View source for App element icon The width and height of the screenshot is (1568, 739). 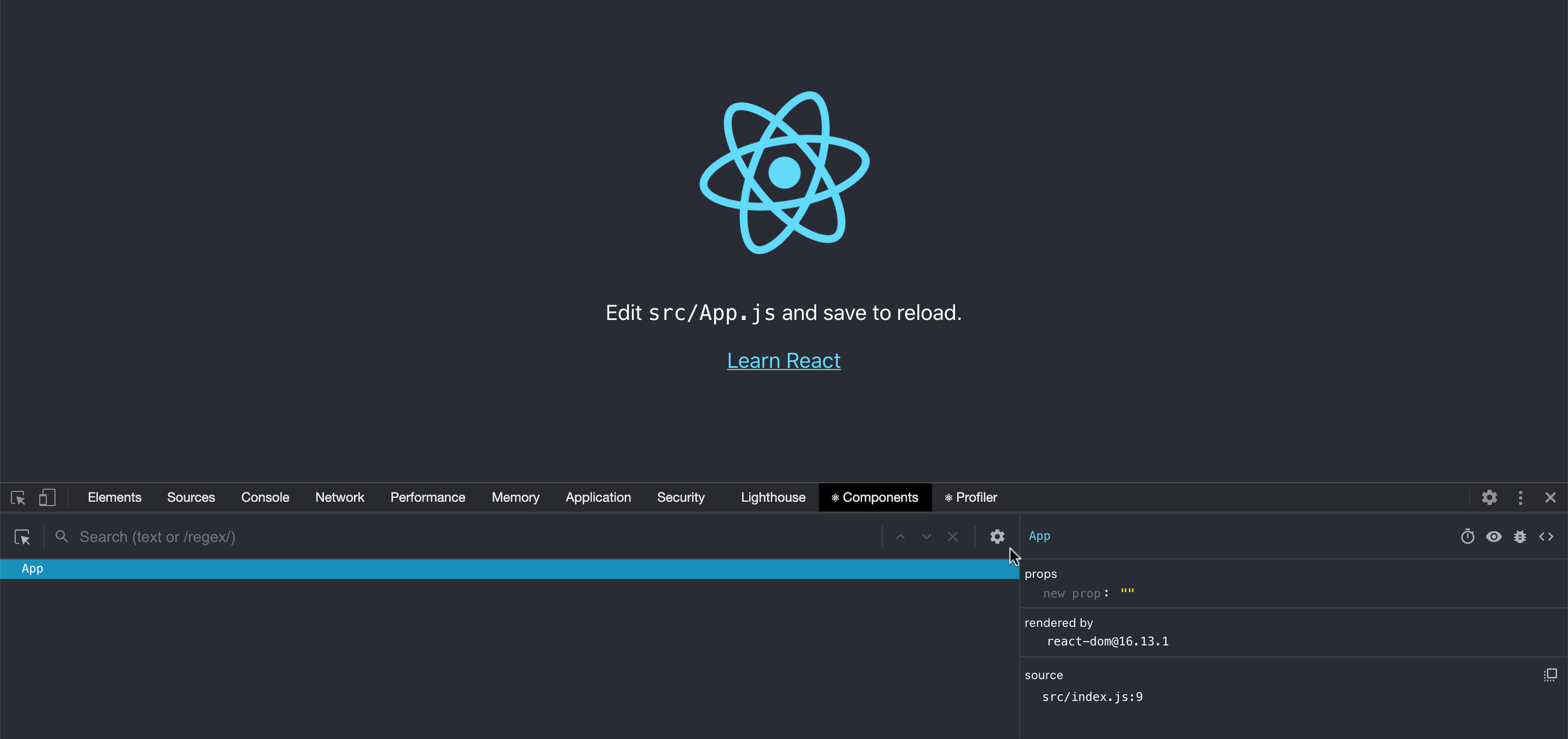click(1546, 537)
